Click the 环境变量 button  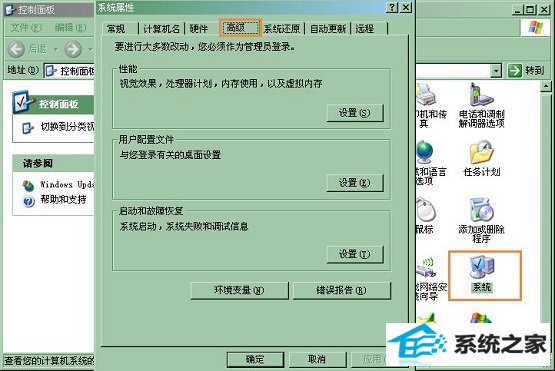pos(239,290)
